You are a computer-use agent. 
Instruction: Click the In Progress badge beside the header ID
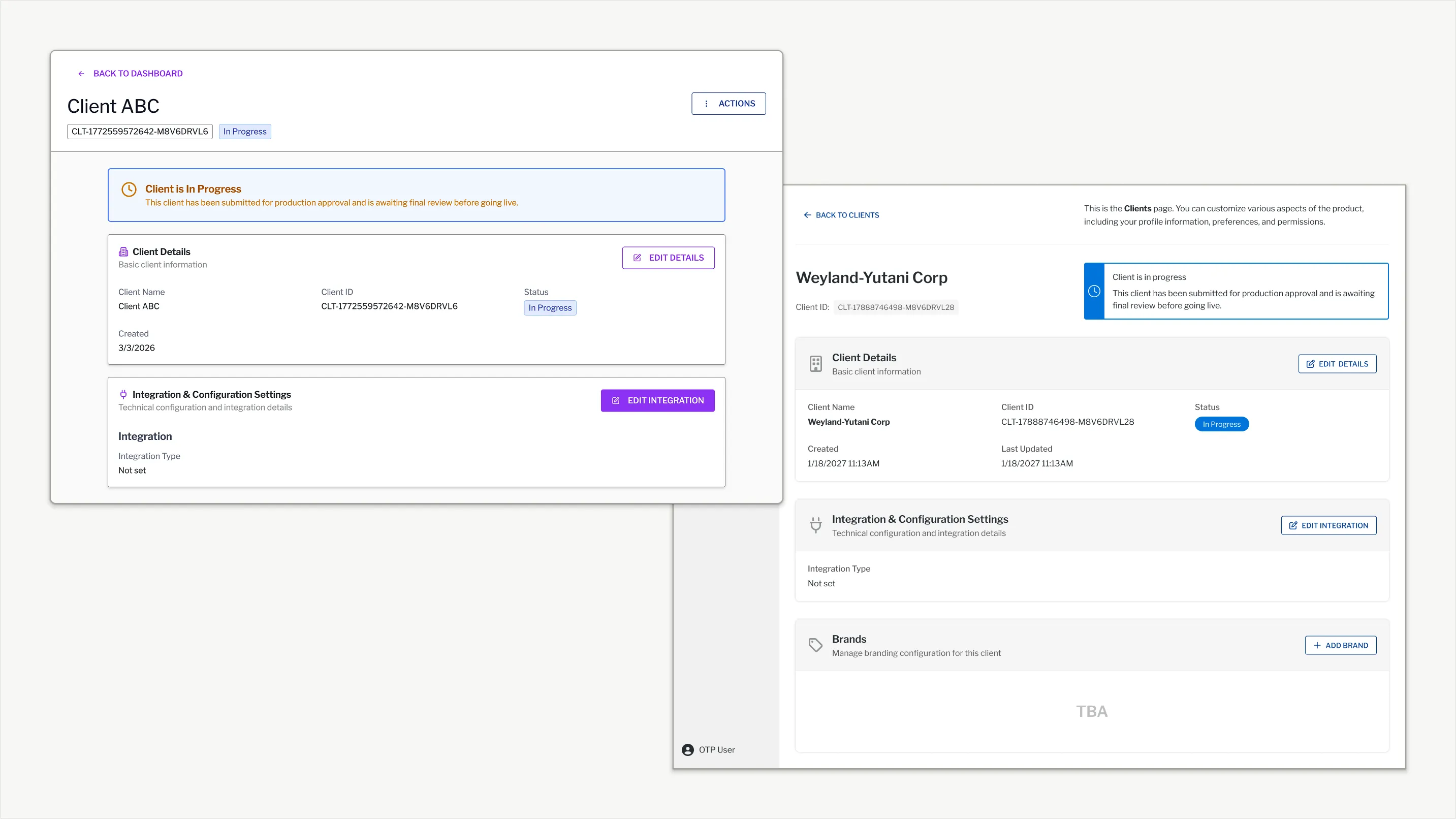coord(245,132)
